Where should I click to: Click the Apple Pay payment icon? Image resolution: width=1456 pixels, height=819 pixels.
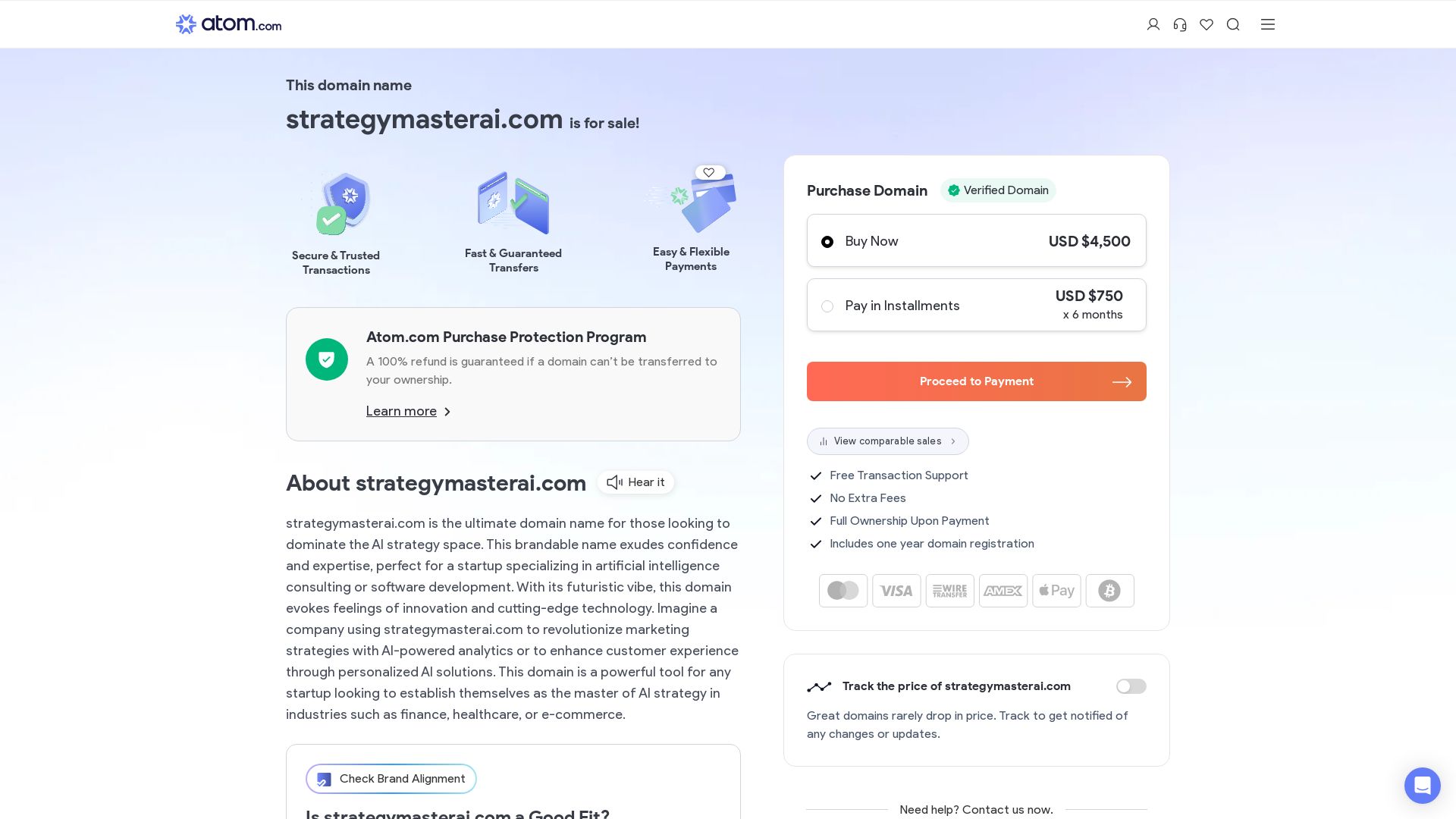coord(1056,591)
